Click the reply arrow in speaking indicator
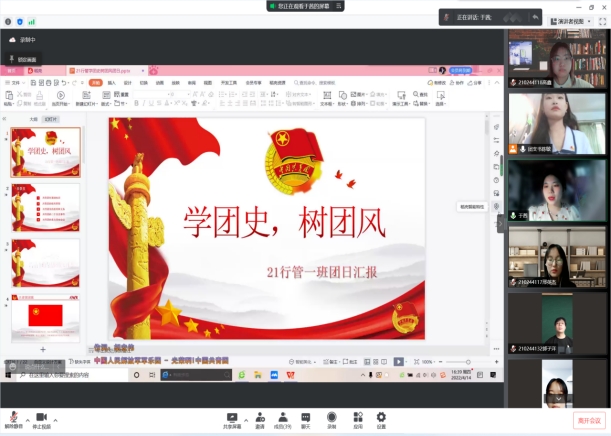 click(x=535, y=17)
